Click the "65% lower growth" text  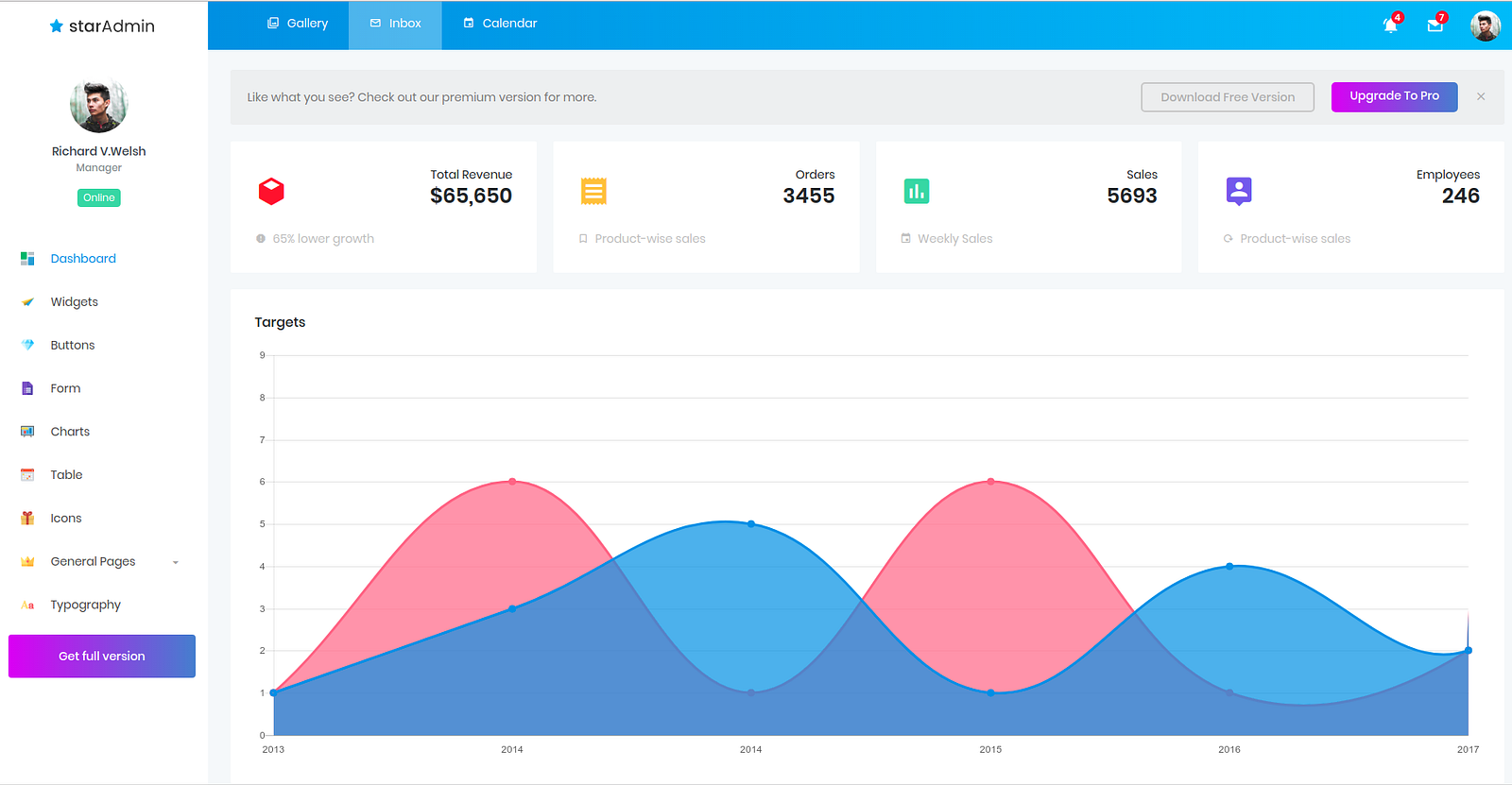[323, 239]
